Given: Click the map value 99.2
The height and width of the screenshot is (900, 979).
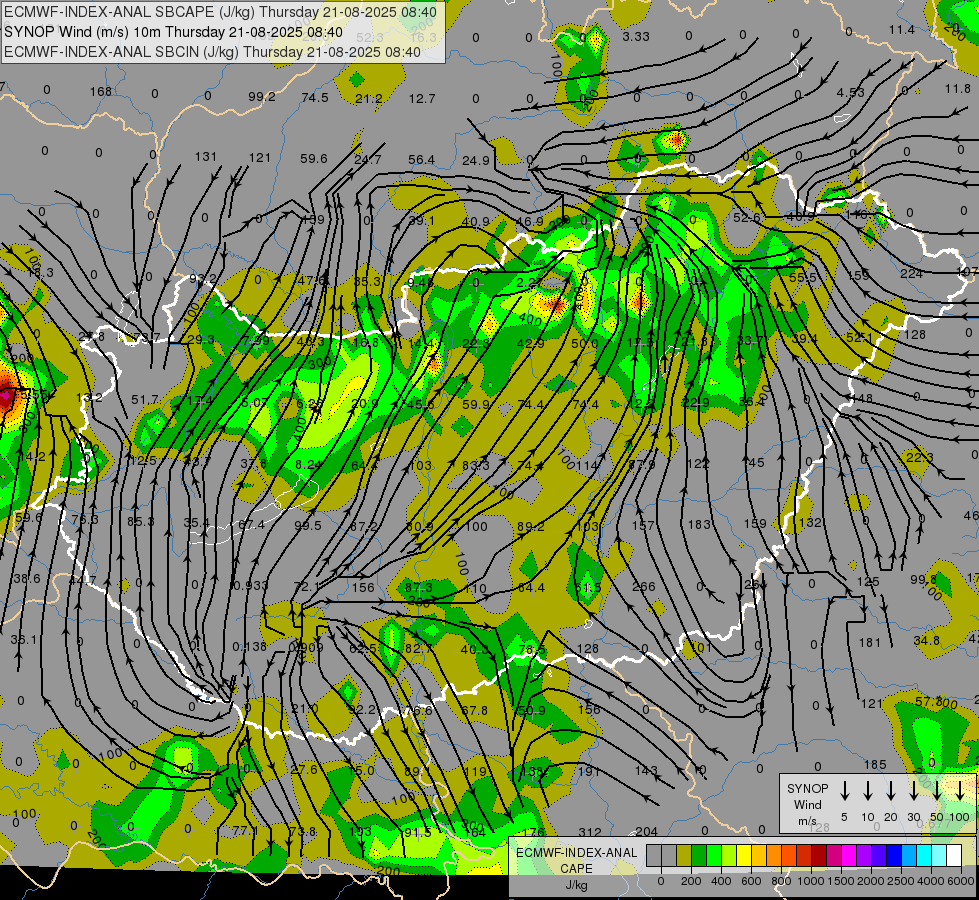Looking at the screenshot, I should click(x=262, y=97).
